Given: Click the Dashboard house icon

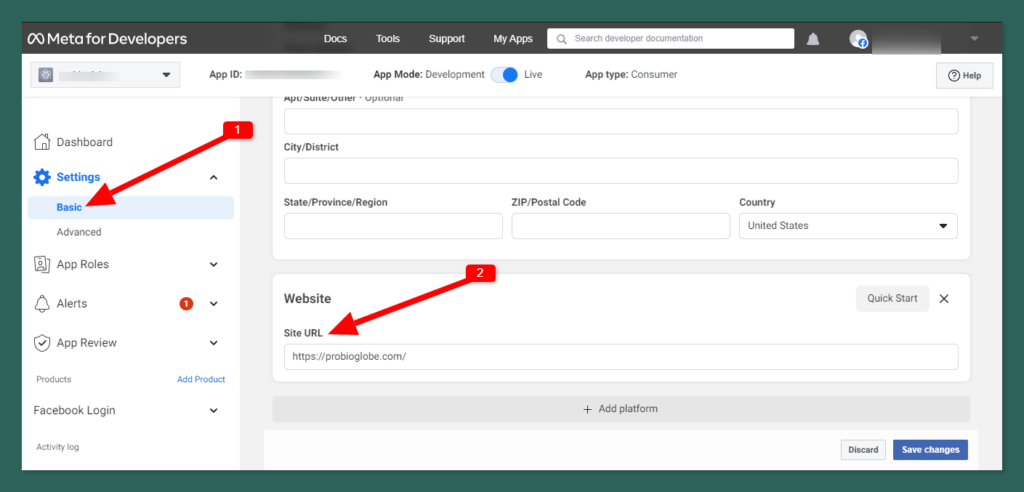Looking at the screenshot, I should 42,142.
